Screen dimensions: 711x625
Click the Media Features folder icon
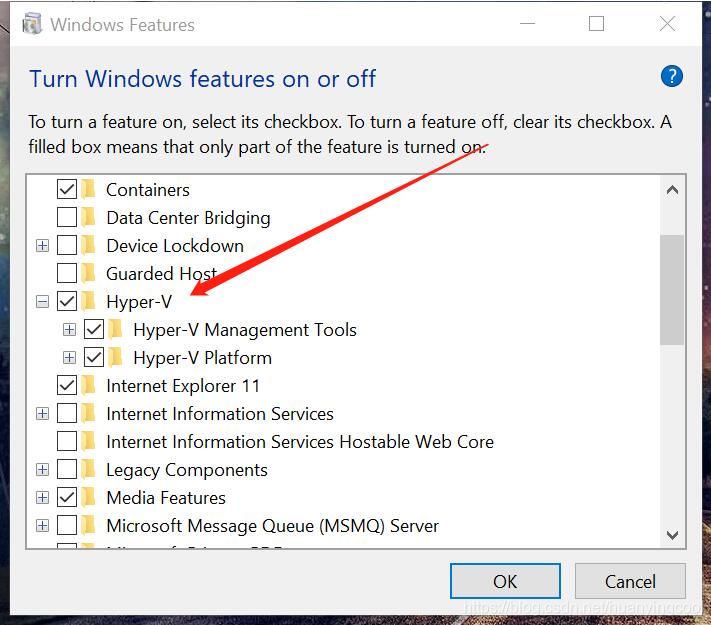[90, 497]
